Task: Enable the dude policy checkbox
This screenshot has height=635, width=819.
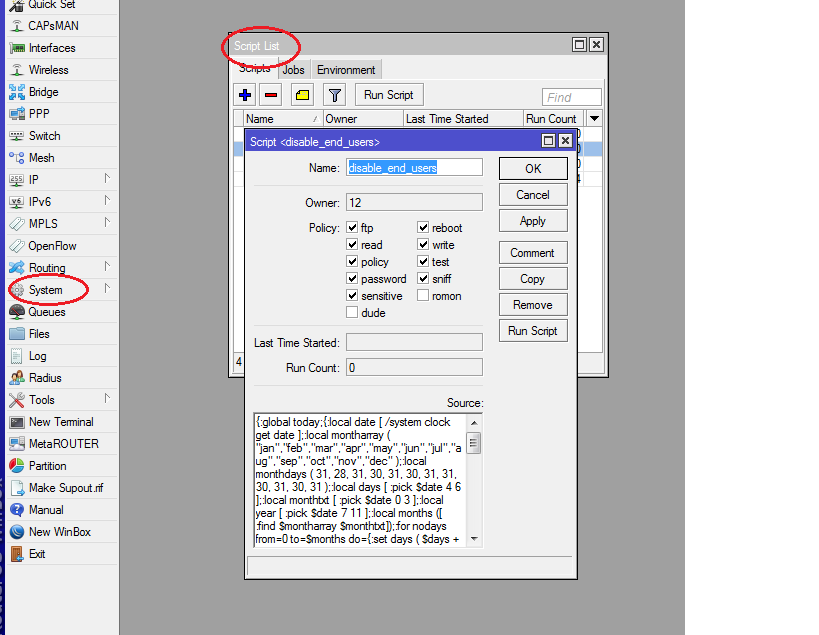Action: click(x=353, y=312)
